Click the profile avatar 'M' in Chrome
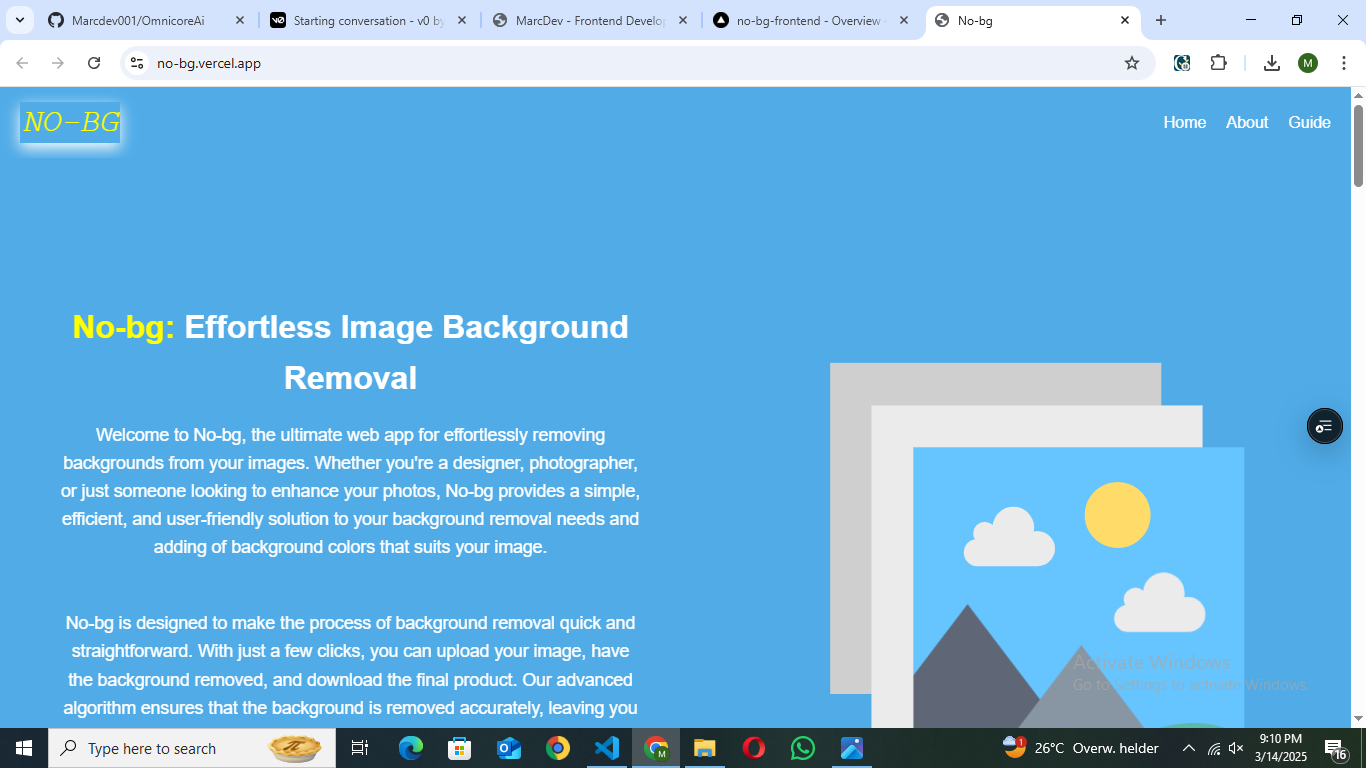 click(x=1308, y=62)
